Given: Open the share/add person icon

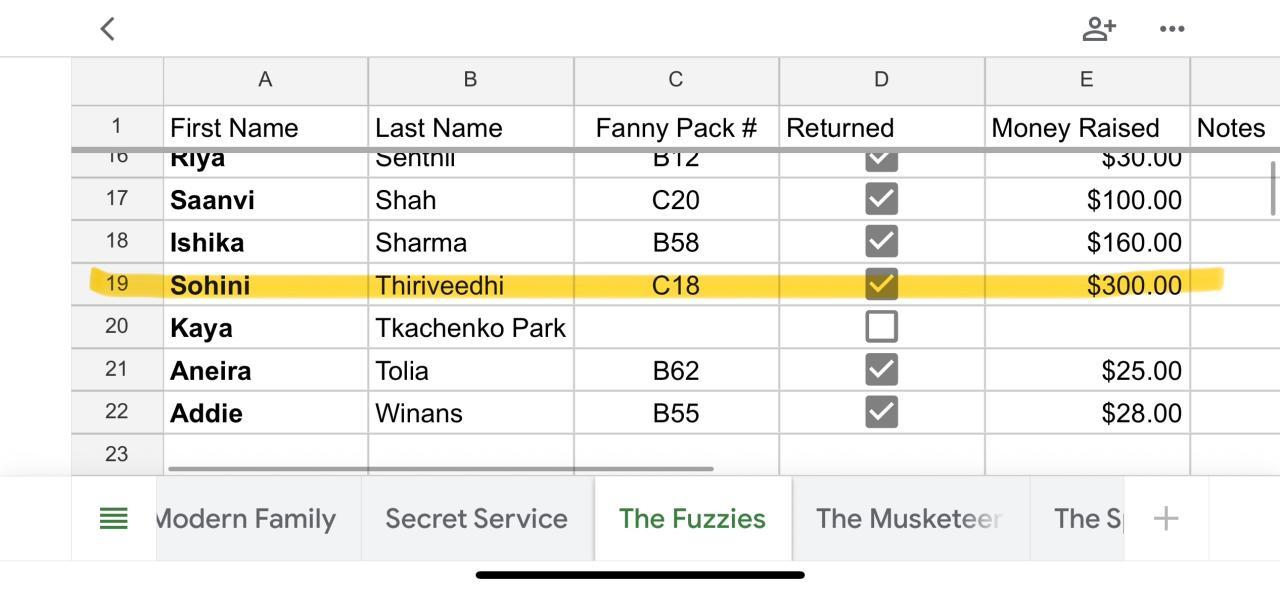Looking at the screenshot, I should (x=1098, y=29).
